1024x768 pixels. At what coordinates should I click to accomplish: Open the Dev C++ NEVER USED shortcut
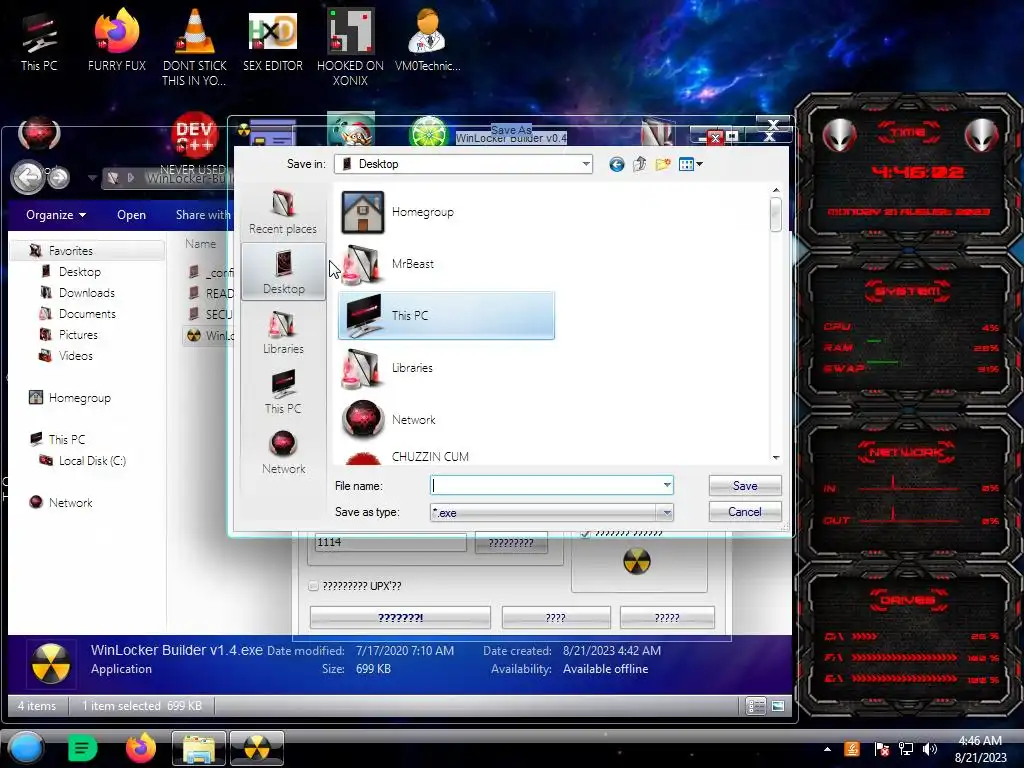[194, 144]
